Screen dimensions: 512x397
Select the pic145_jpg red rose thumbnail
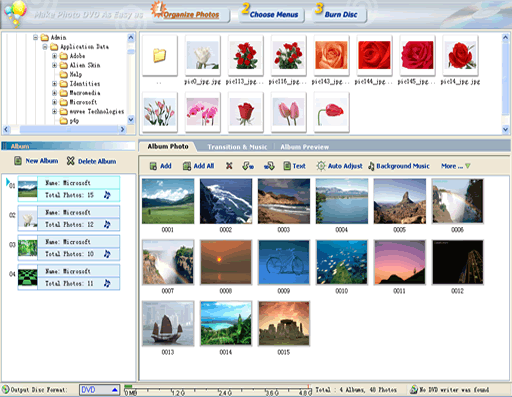coord(417,56)
